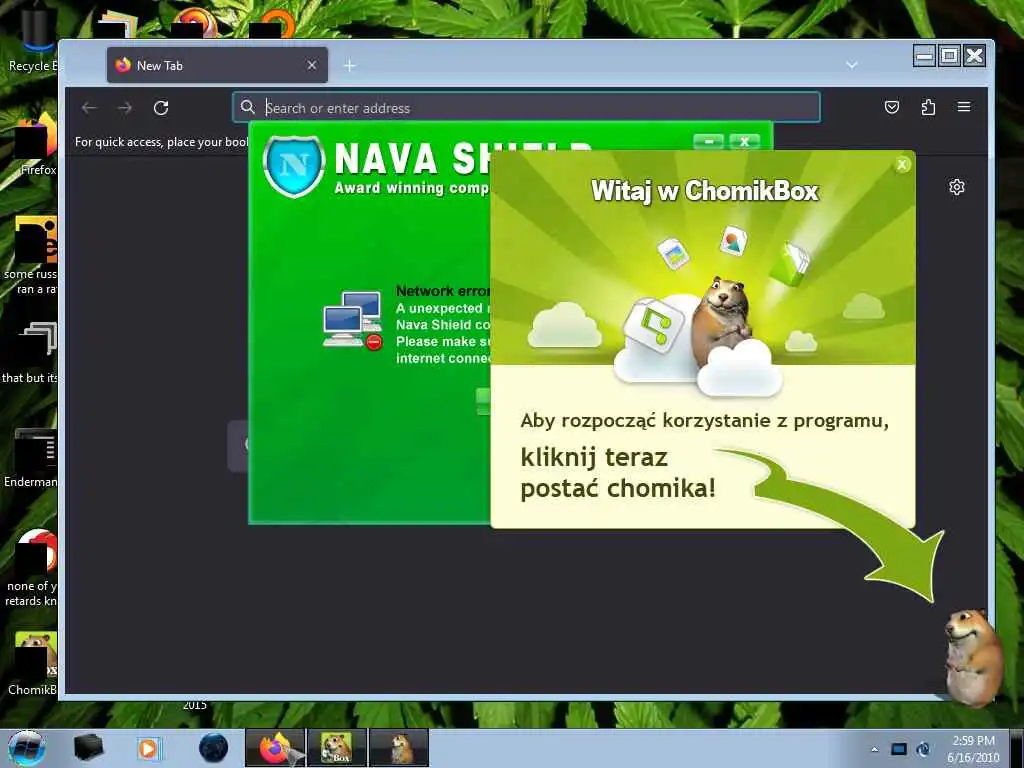Select the Enderman desktop icon
The height and width of the screenshot is (768, 1024).
(x=31, y=458)
